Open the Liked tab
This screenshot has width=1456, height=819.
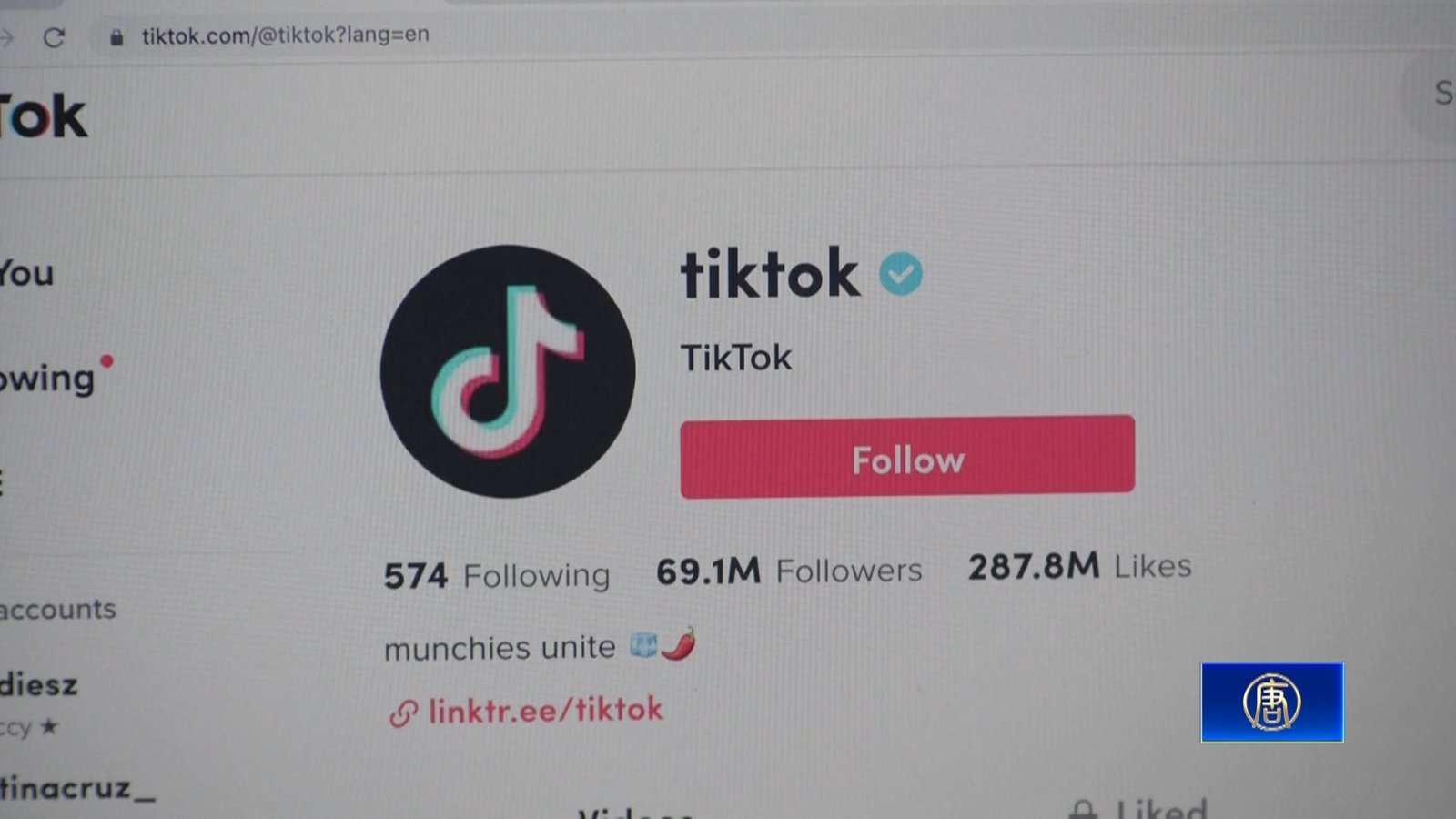1162,808
